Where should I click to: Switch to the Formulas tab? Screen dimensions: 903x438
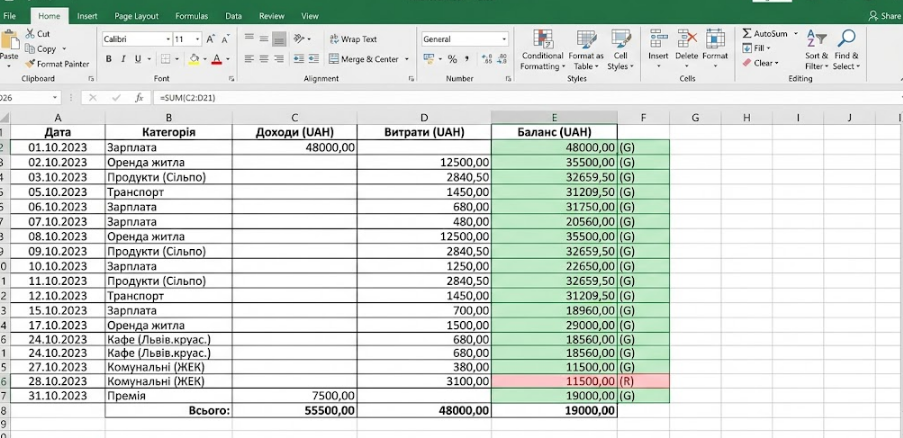(192, 16)
